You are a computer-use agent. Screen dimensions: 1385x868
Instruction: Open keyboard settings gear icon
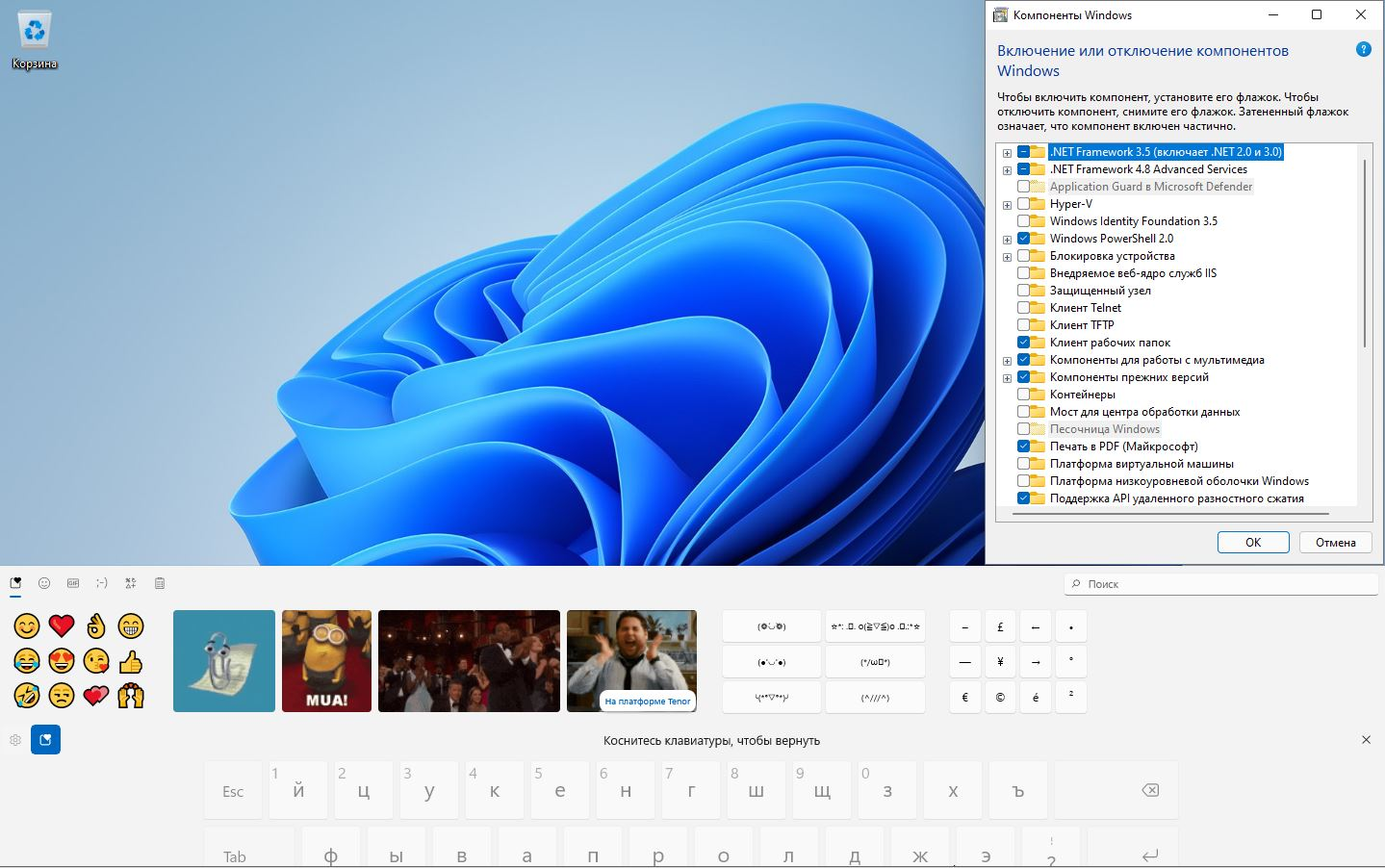point(15,740)
